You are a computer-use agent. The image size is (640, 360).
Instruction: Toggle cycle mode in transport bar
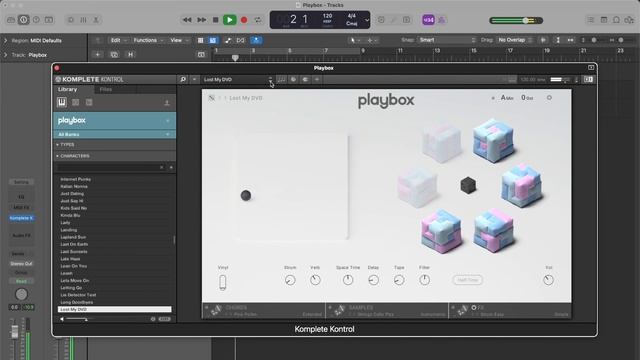[258, 20]
